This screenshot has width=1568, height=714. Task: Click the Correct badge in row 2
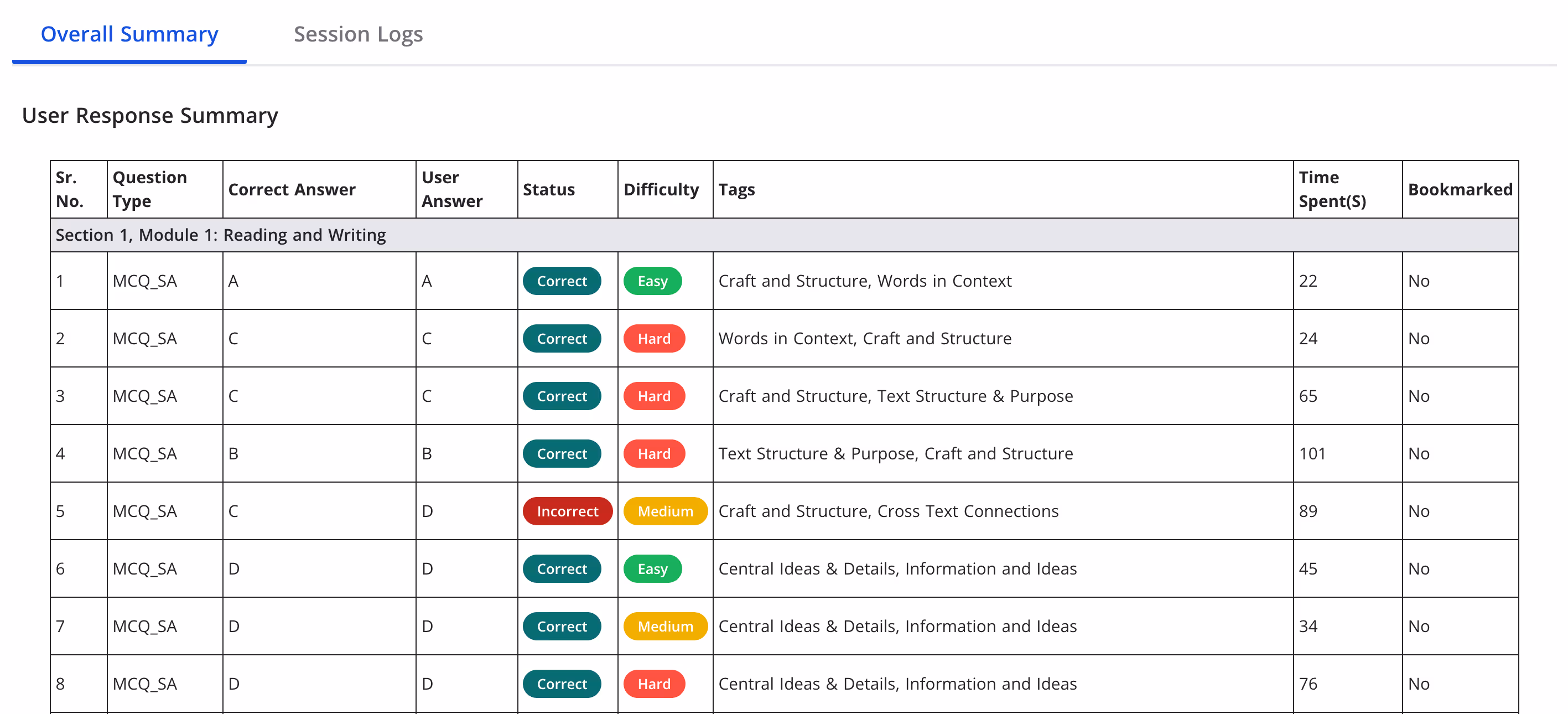(562, 338)
